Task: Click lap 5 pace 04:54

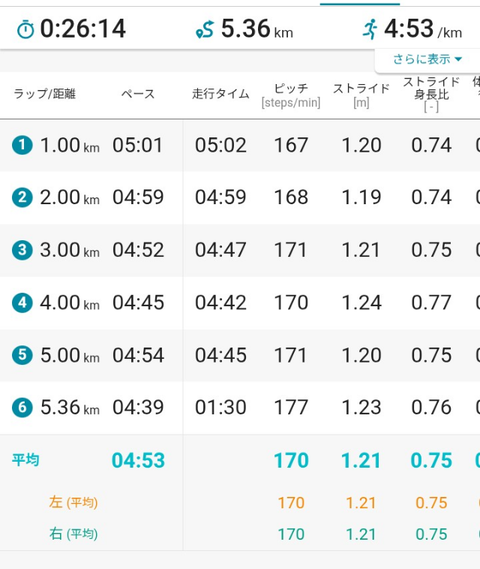Action: [138, 355]
